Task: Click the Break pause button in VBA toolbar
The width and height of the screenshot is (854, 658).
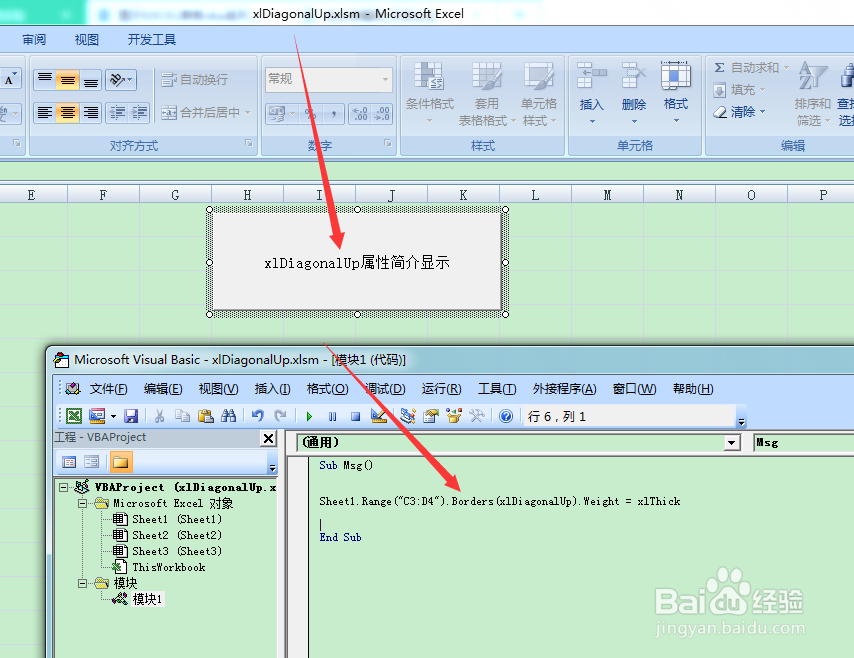Action: click(x=332, y=417)
